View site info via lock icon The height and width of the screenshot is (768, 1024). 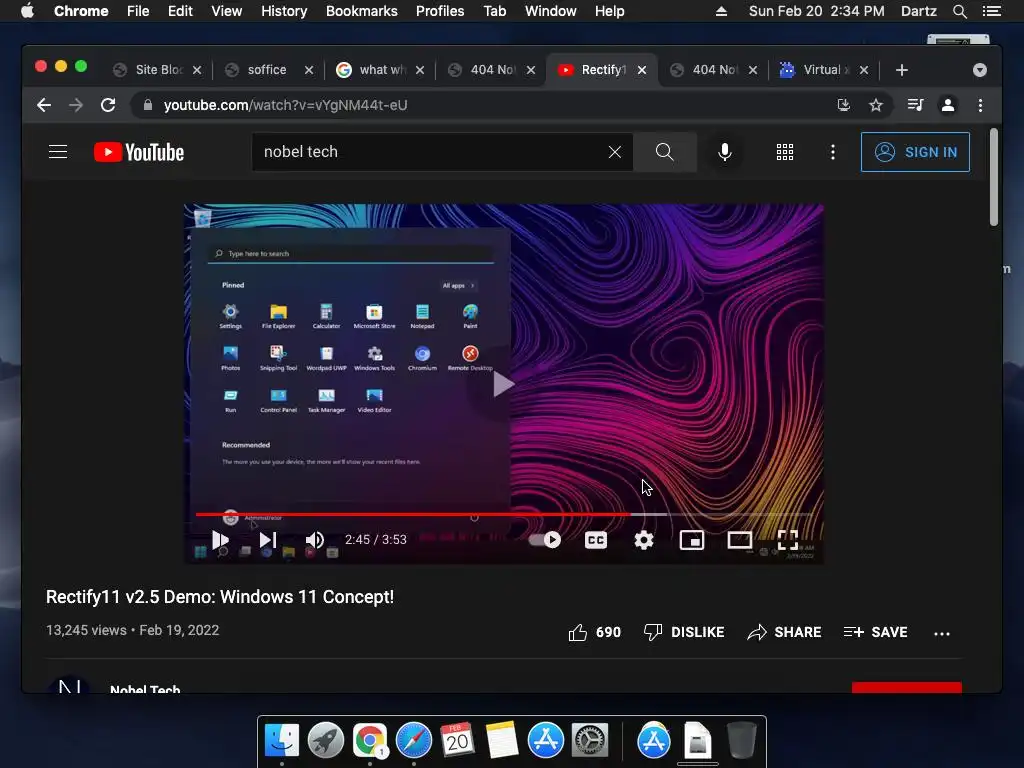click(x=148, y=105)
